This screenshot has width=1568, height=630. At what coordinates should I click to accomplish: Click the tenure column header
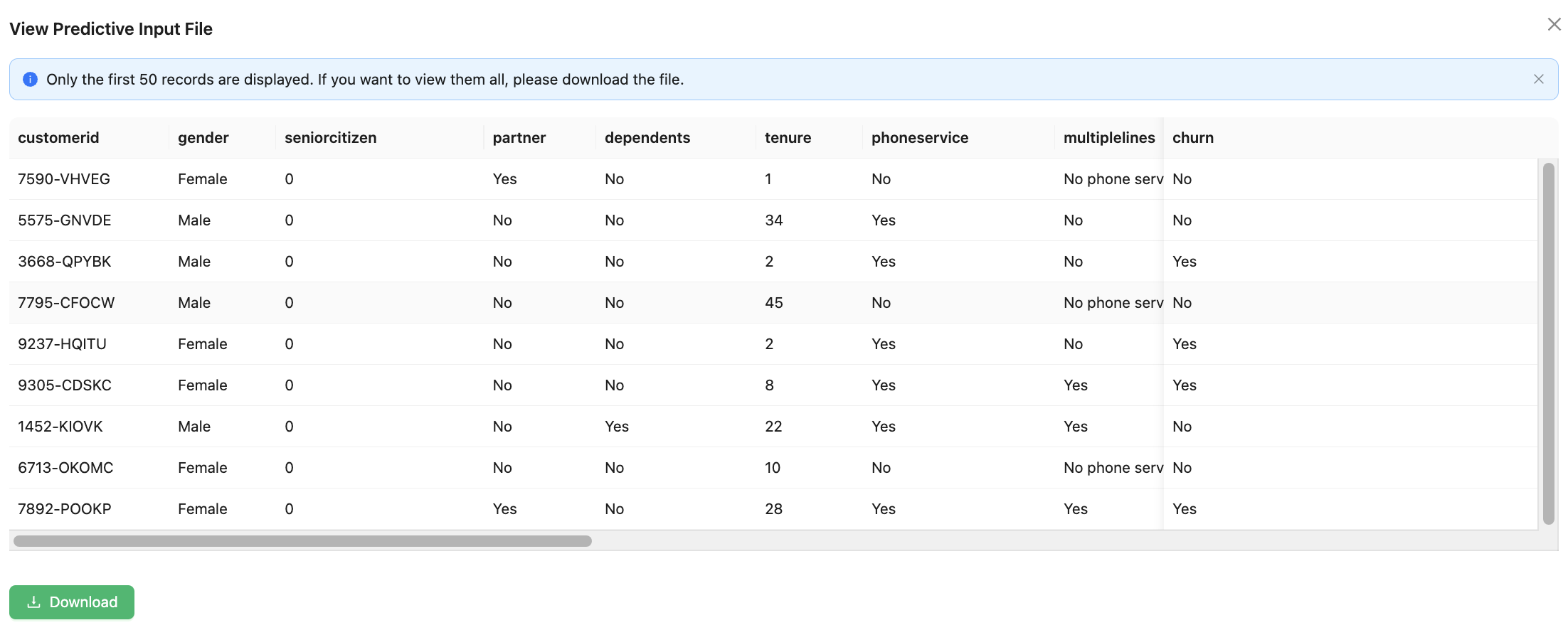[x=788, y=138]
